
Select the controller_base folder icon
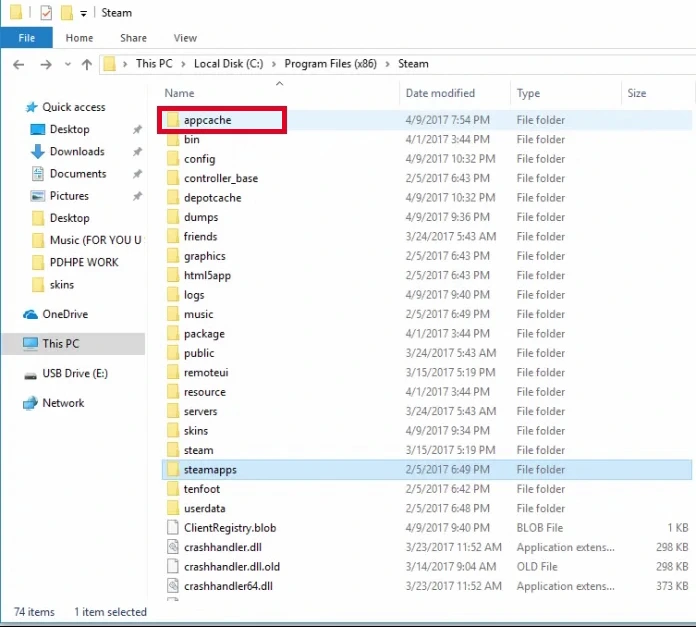coord(173,178)
